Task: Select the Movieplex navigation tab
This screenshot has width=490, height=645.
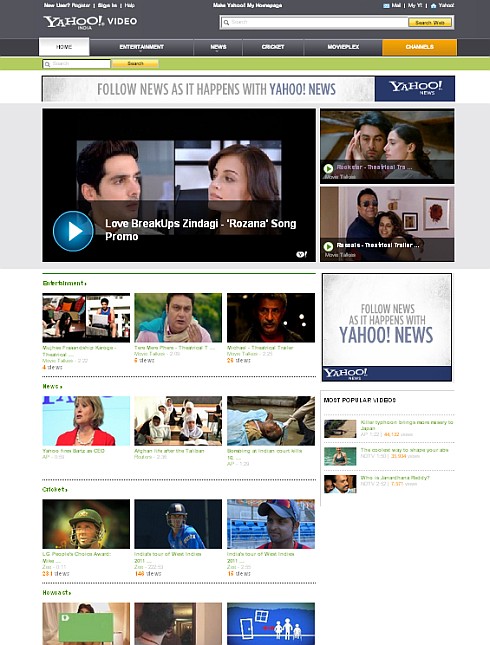Action: tap(343, 47)
